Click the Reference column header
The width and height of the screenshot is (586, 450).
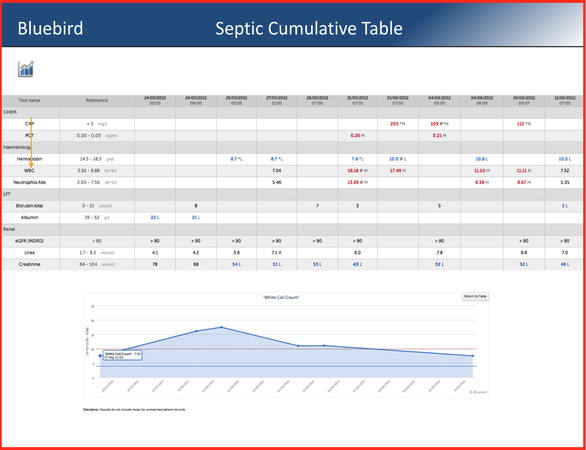pyautogui.click(x=97, y=101)
